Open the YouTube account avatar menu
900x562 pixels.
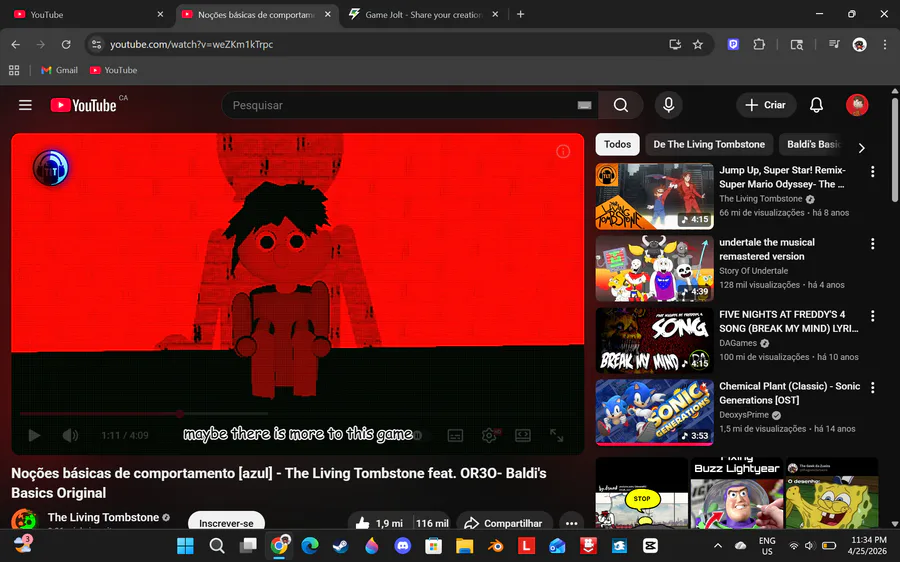pyautogui.click(x=857, y=105)
